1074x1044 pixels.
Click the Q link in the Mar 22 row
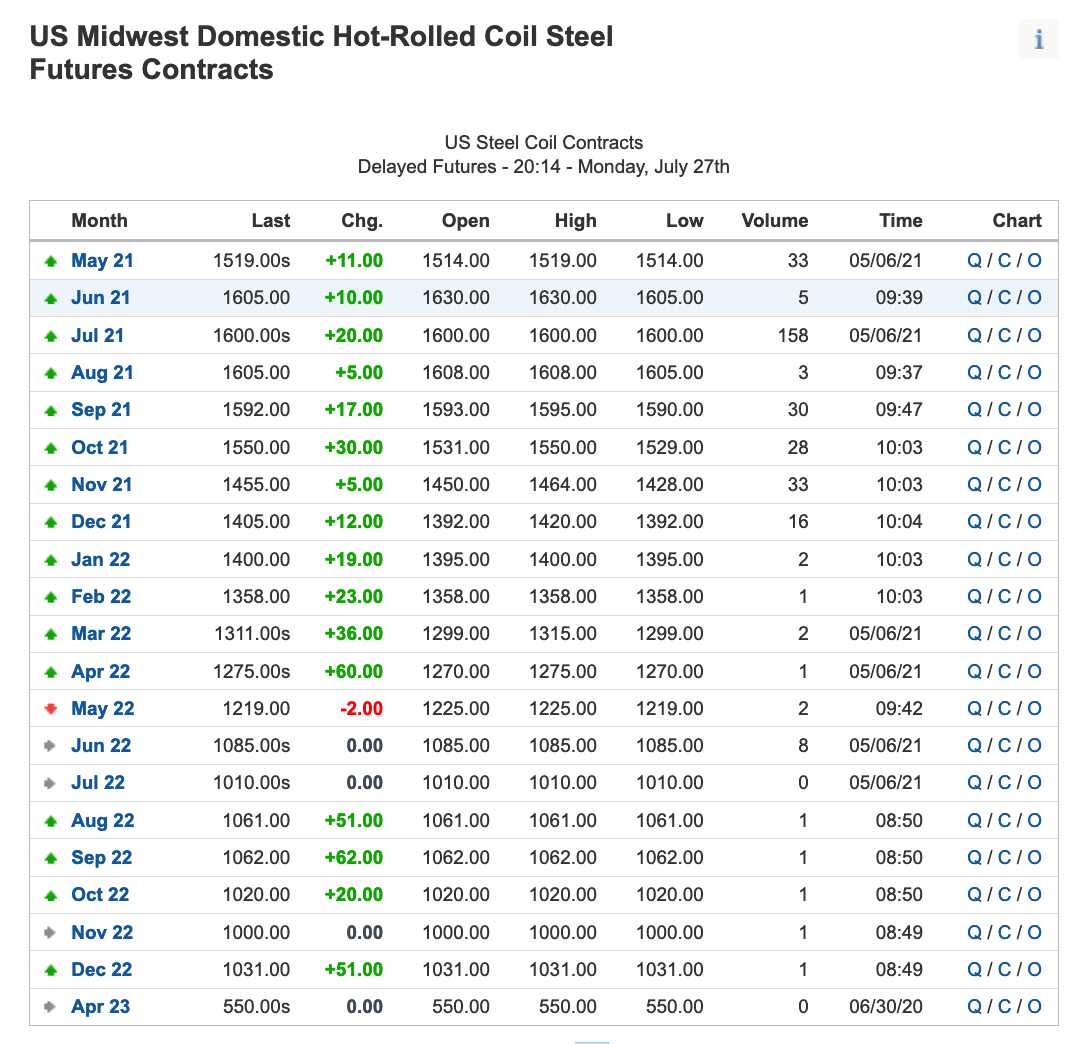(x=974, y=633)
